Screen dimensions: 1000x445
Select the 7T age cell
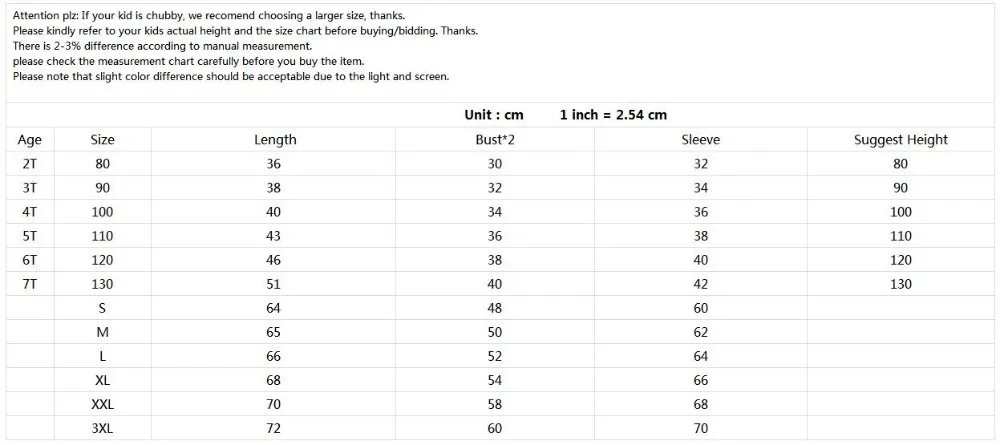pos(29,284)
